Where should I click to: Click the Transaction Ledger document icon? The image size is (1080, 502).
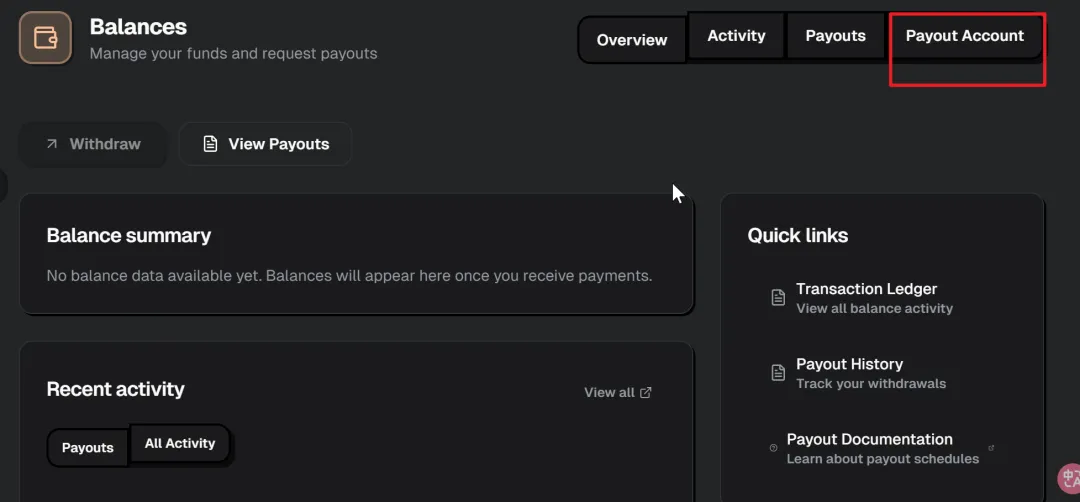(778, 297)
